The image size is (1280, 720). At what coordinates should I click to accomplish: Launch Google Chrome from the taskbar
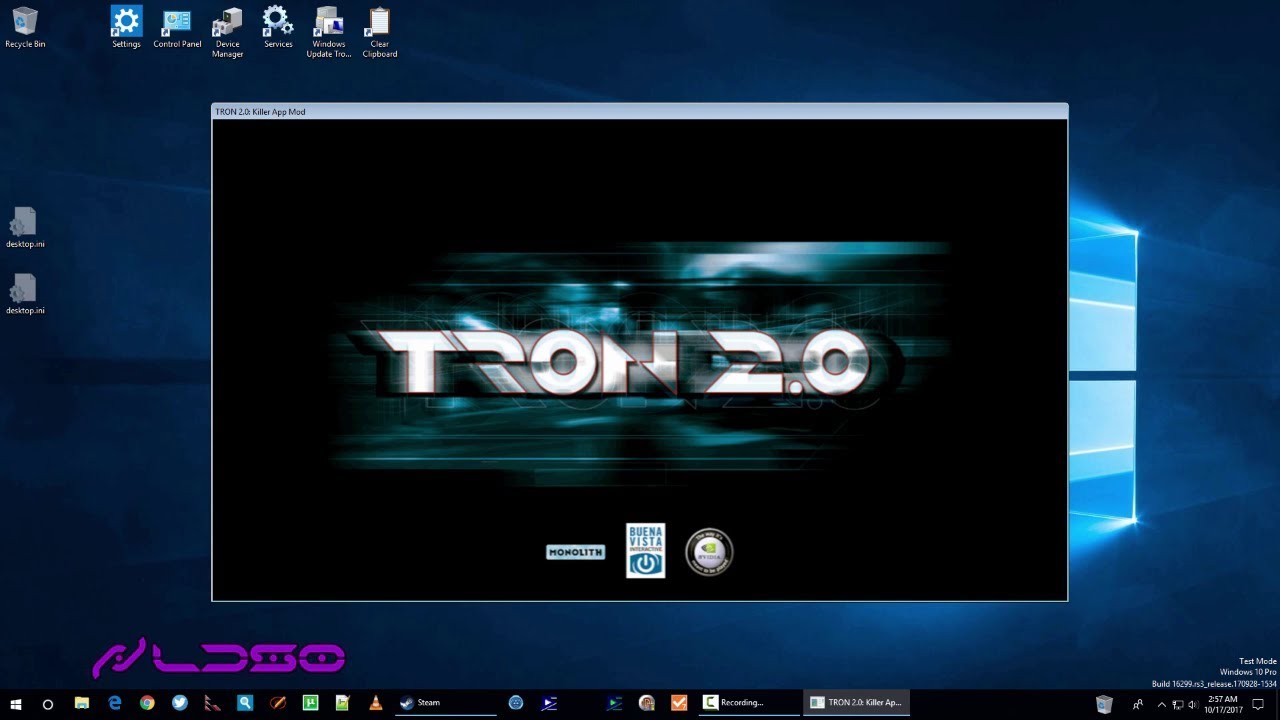coord(147,703)
